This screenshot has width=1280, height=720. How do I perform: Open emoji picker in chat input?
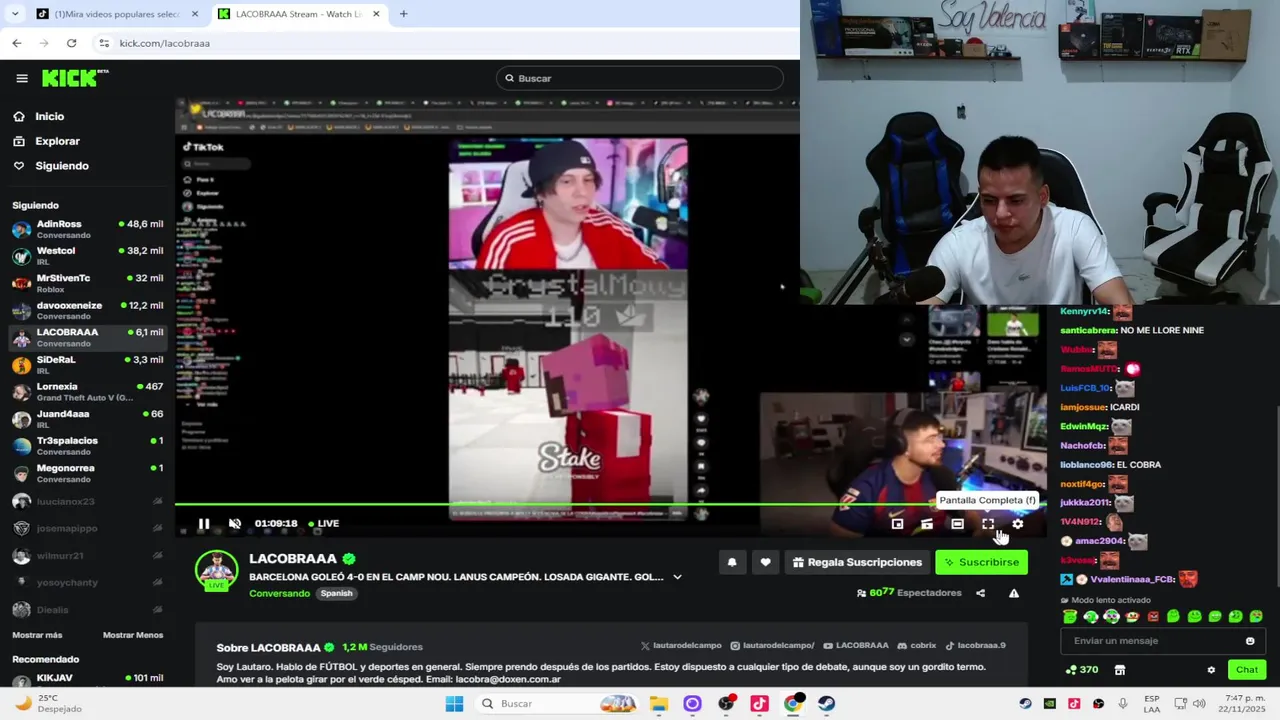click(1250, 641)
